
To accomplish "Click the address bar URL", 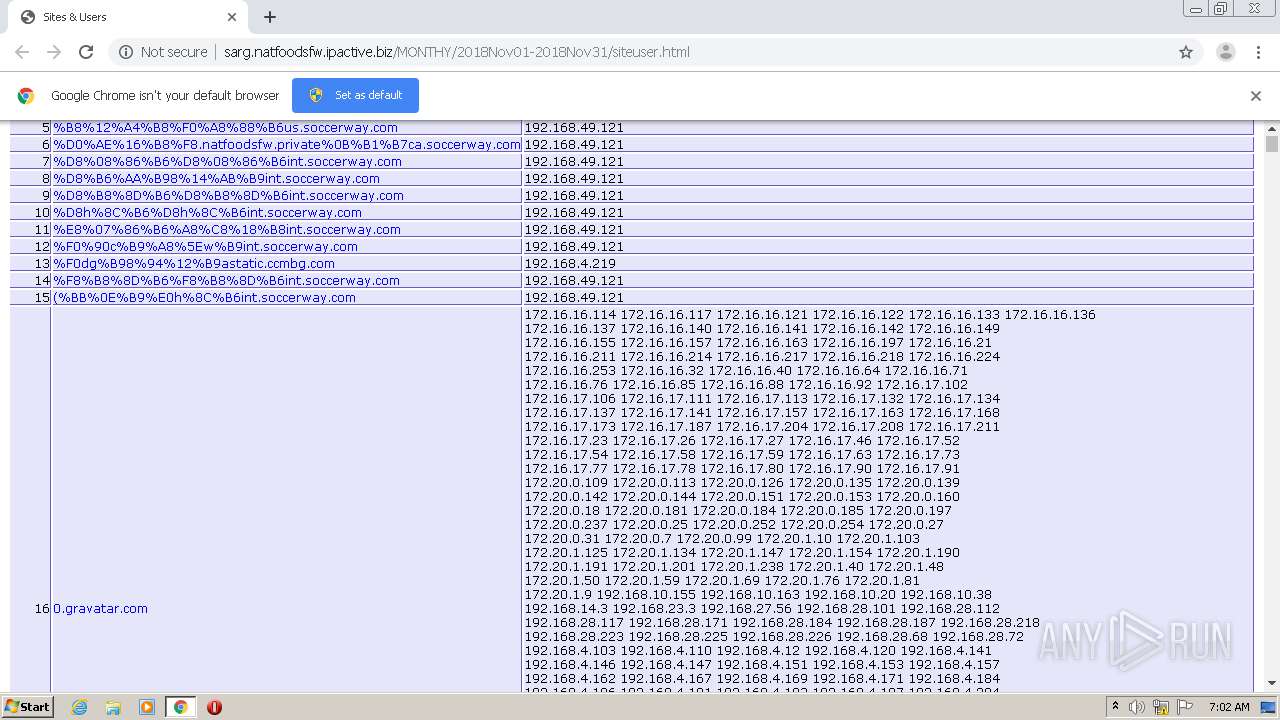I will (x=456, y=52).
